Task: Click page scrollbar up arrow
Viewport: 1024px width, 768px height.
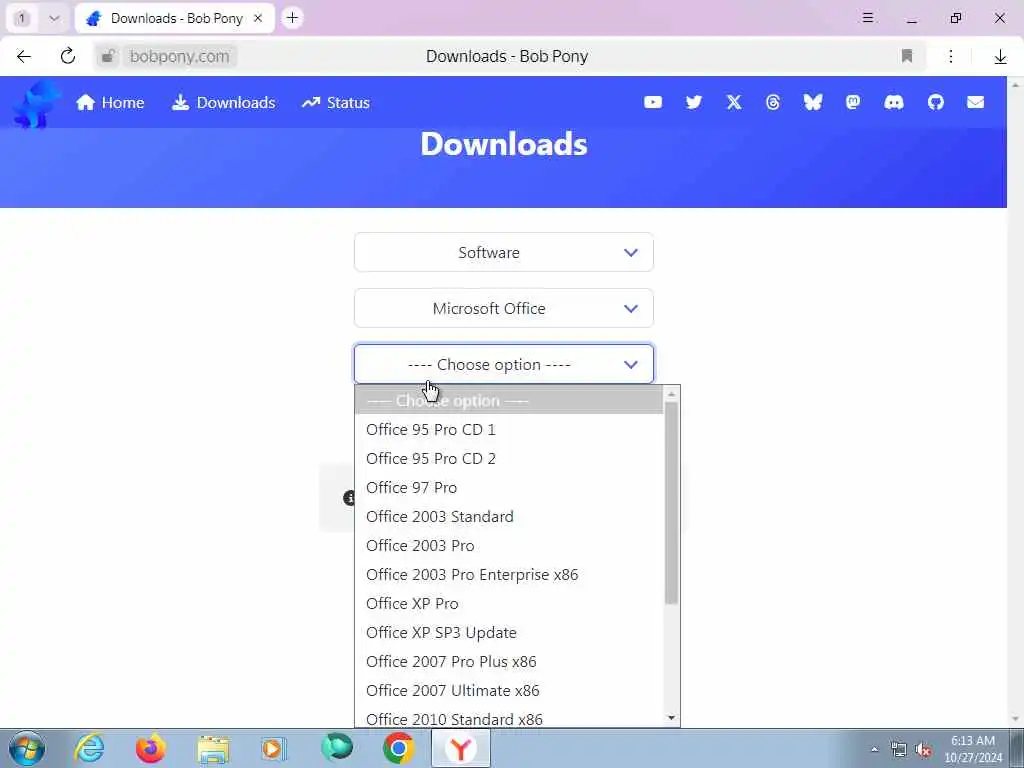Action: [1016, 85]
